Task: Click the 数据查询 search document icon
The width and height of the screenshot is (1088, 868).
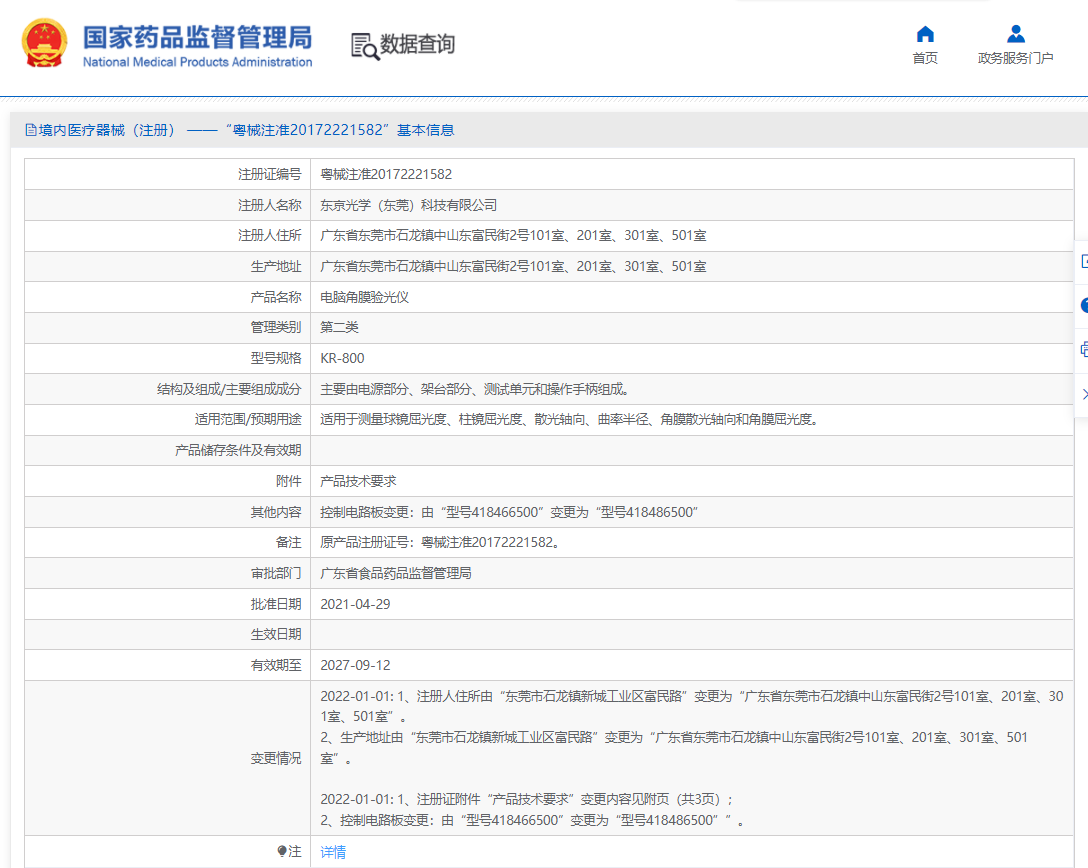Action: (x=365, y=46)
